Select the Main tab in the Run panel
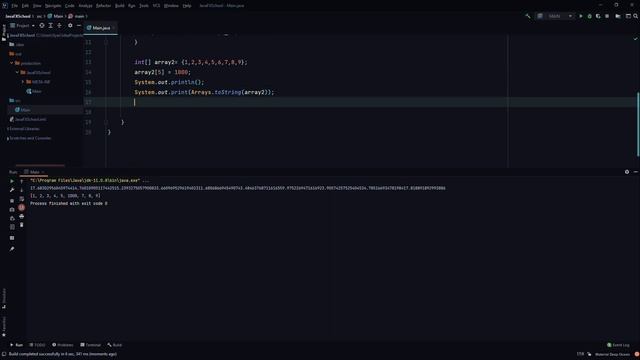Screen dimensions: 640x360 (x=34, y=172)
